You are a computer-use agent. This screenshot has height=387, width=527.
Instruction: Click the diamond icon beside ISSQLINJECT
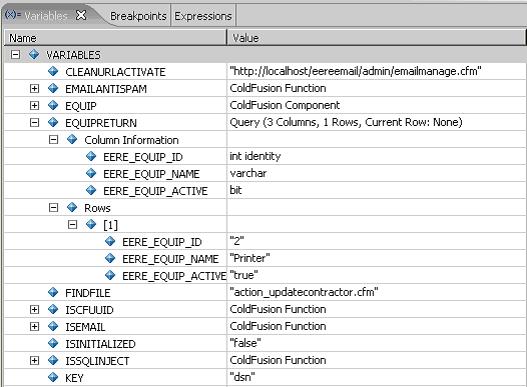tap(53, 360)
